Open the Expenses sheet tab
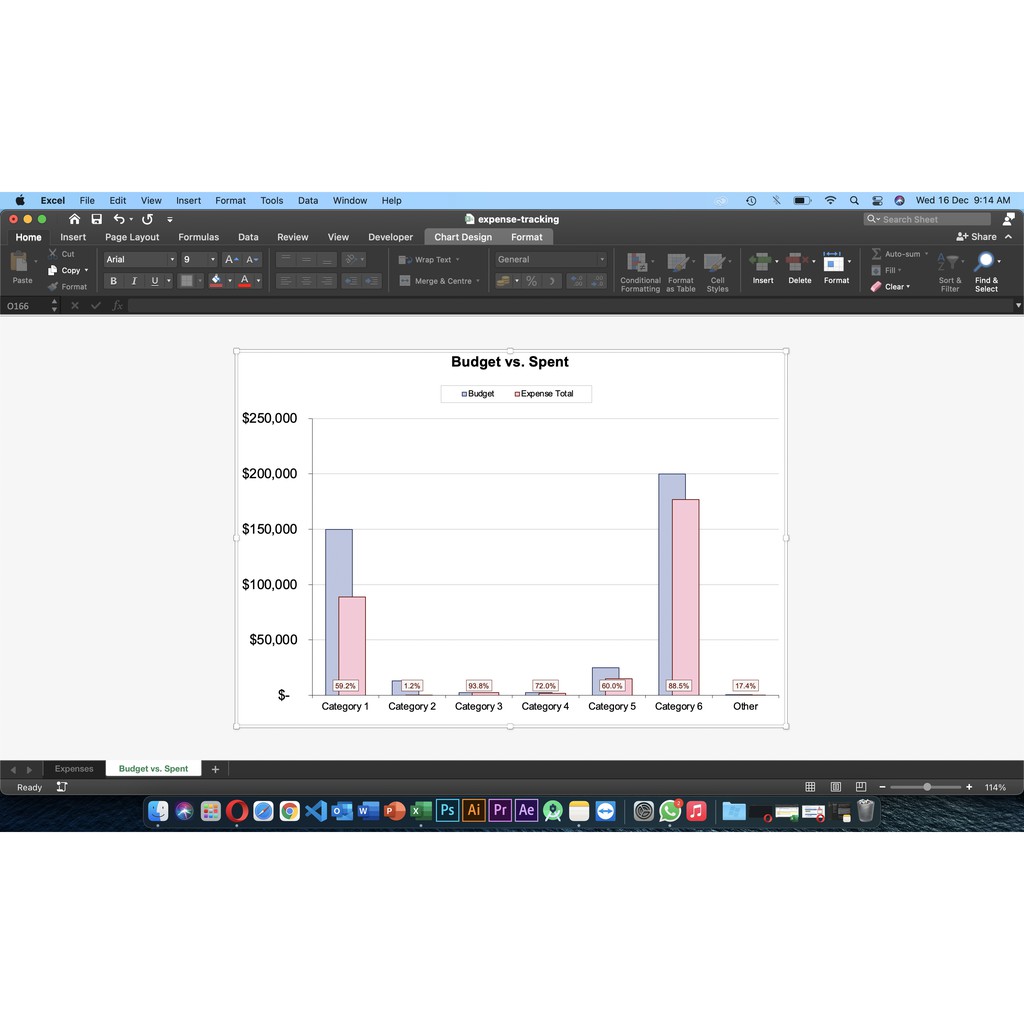 pyautogui.click(x=74, y=769)
